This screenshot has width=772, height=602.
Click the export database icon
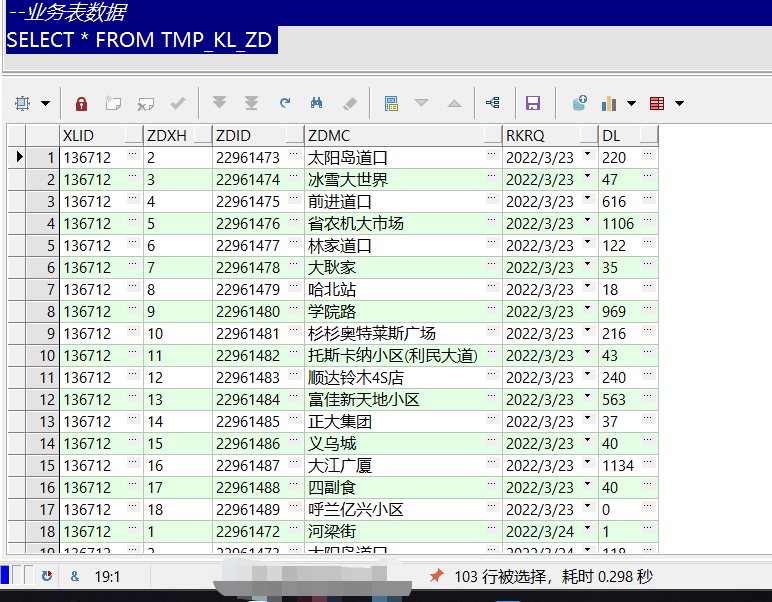(580, 103)
